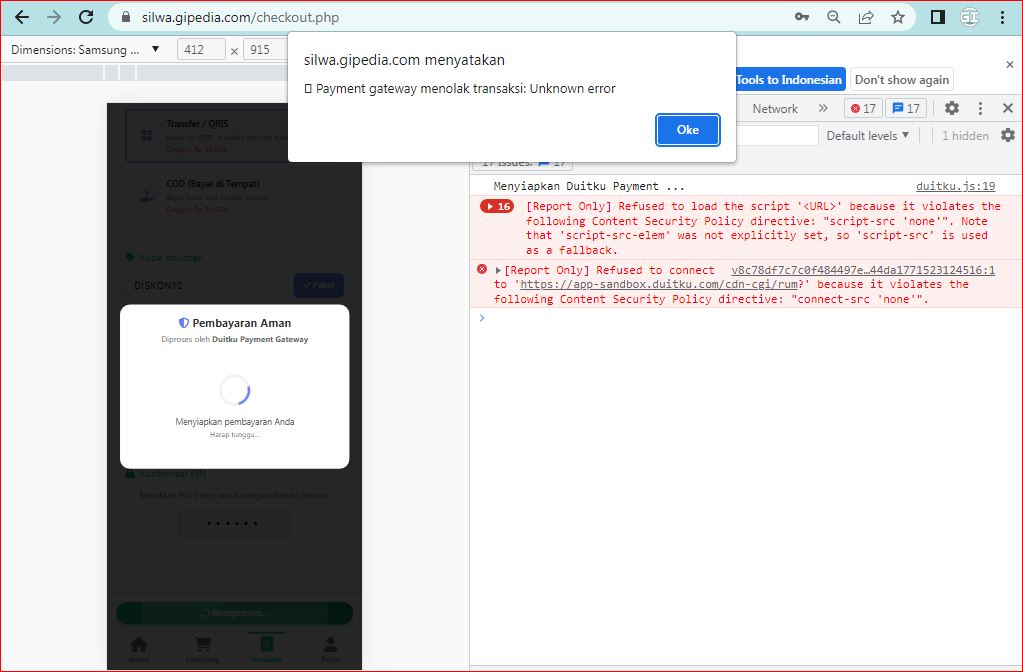Click the address bar URL
Viewport: 1023px width, 672px height.
(x=240, y=18)
